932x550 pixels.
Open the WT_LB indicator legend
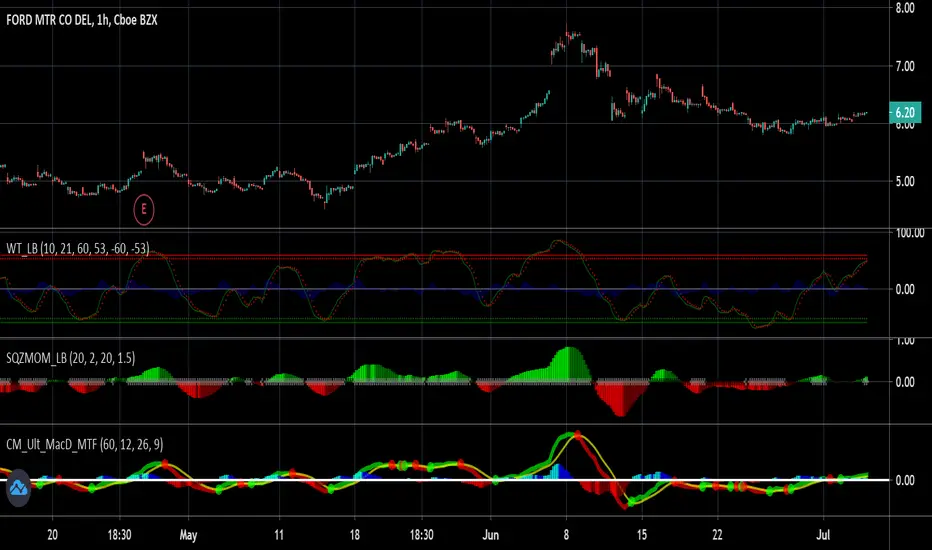click(x=78, y=249)
